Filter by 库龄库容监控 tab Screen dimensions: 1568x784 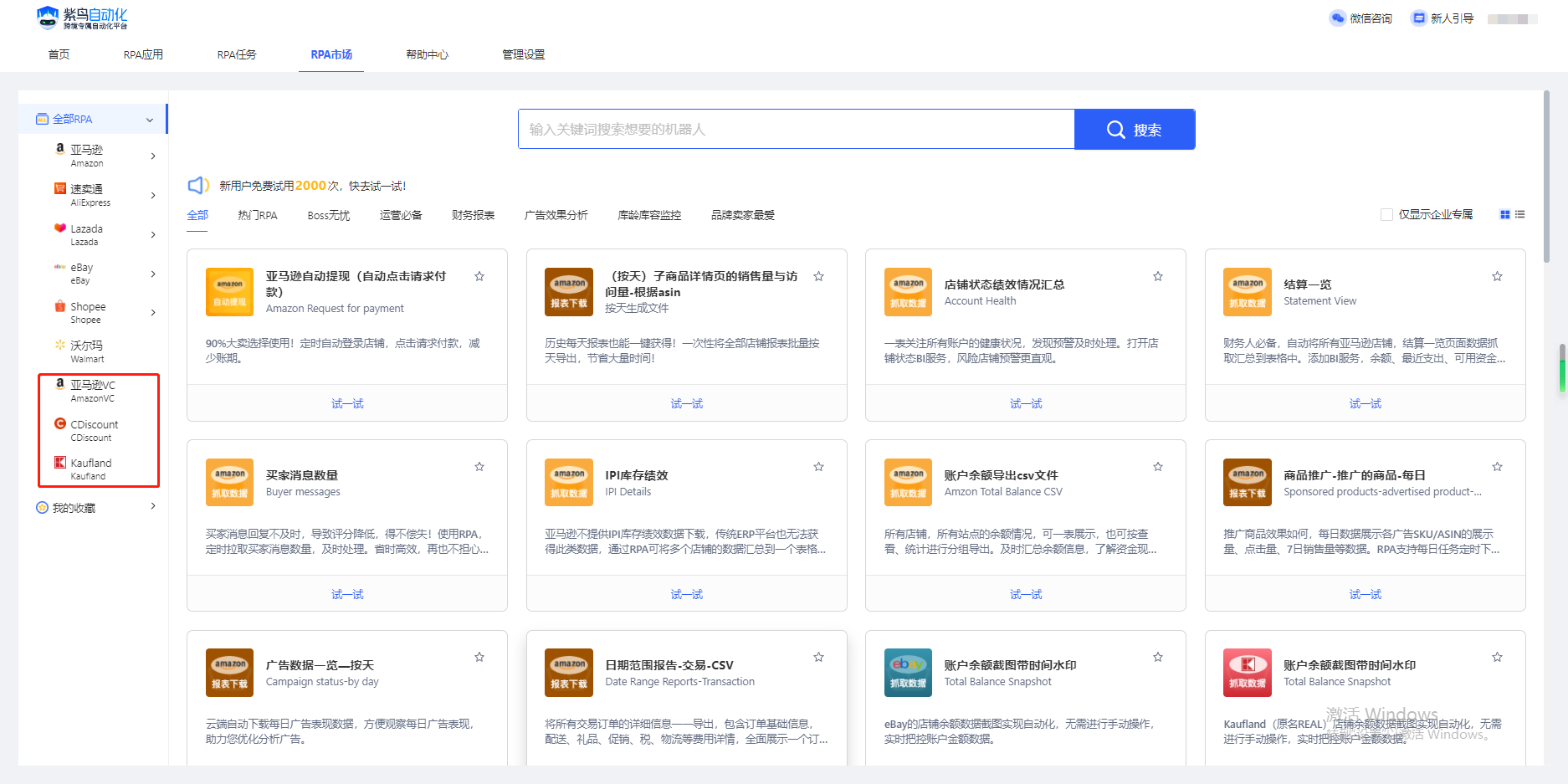tap(649, 215)
